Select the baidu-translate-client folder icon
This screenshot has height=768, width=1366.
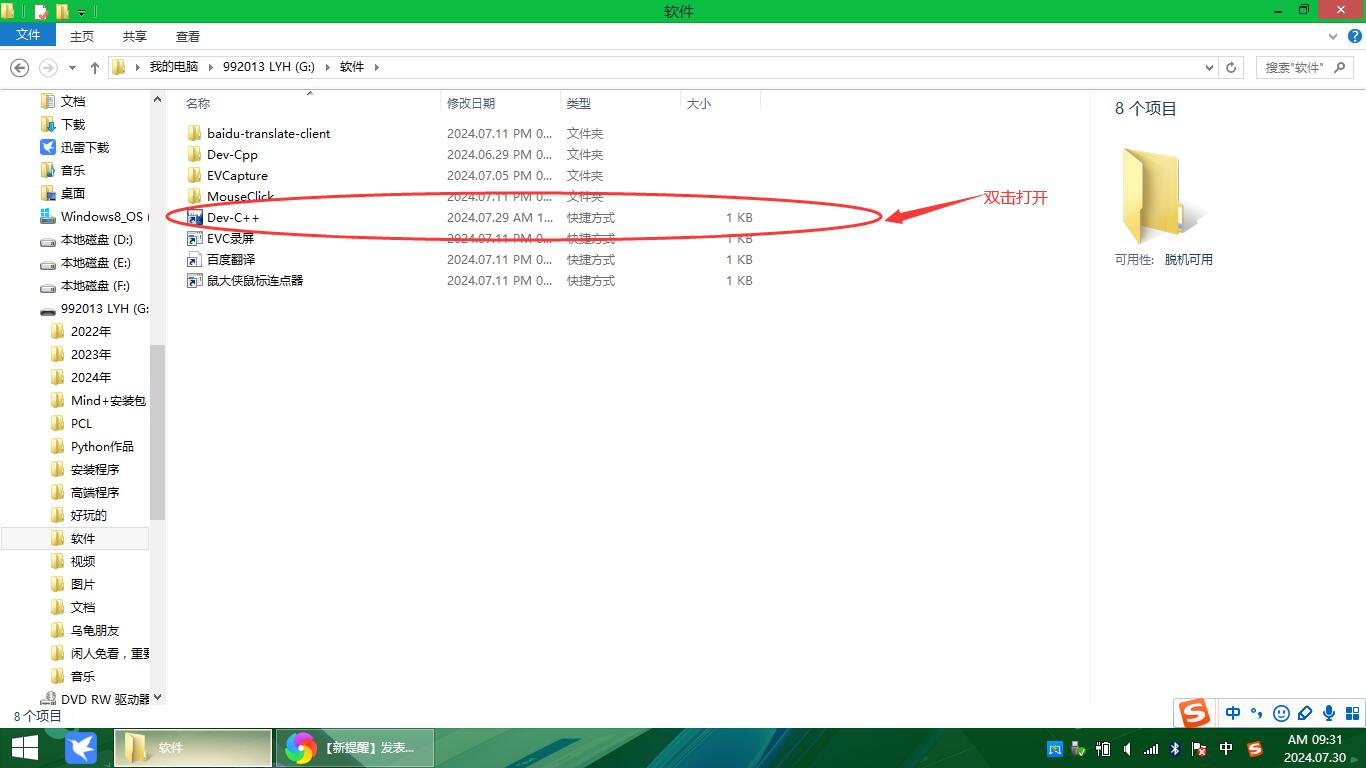point(194,133)
